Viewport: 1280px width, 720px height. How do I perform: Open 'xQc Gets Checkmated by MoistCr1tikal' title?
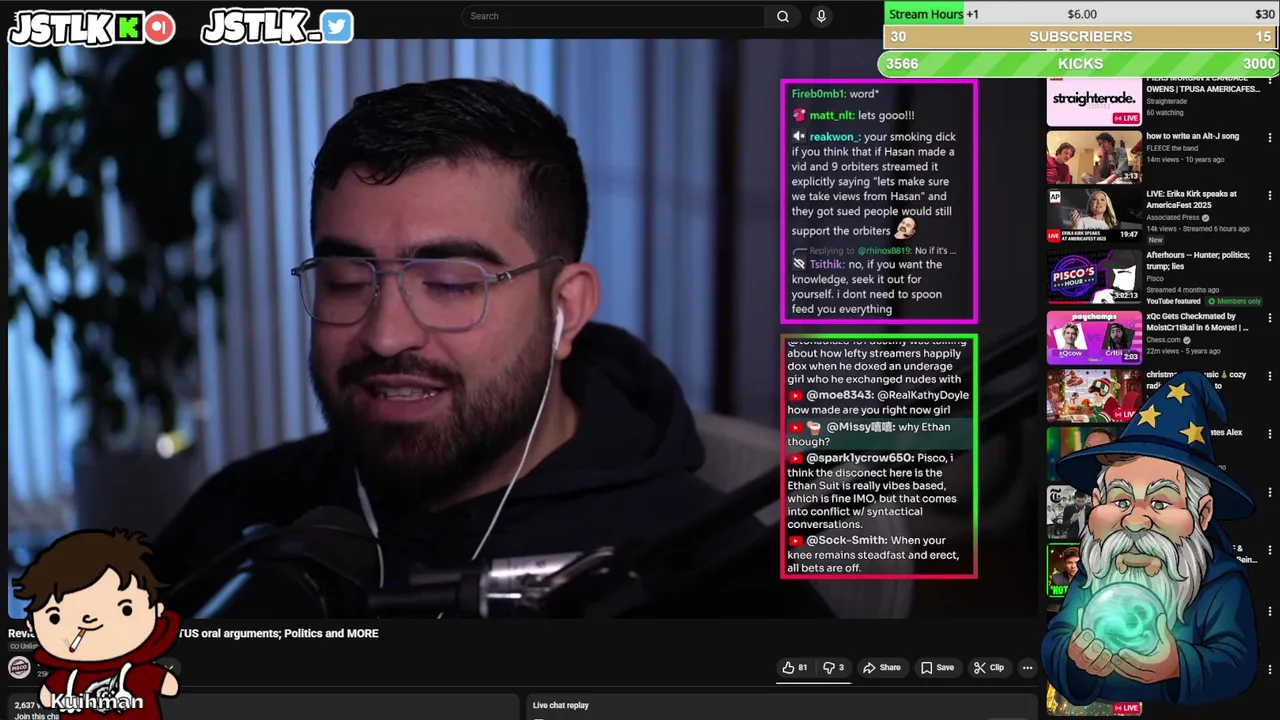(x=1197, y=322)
